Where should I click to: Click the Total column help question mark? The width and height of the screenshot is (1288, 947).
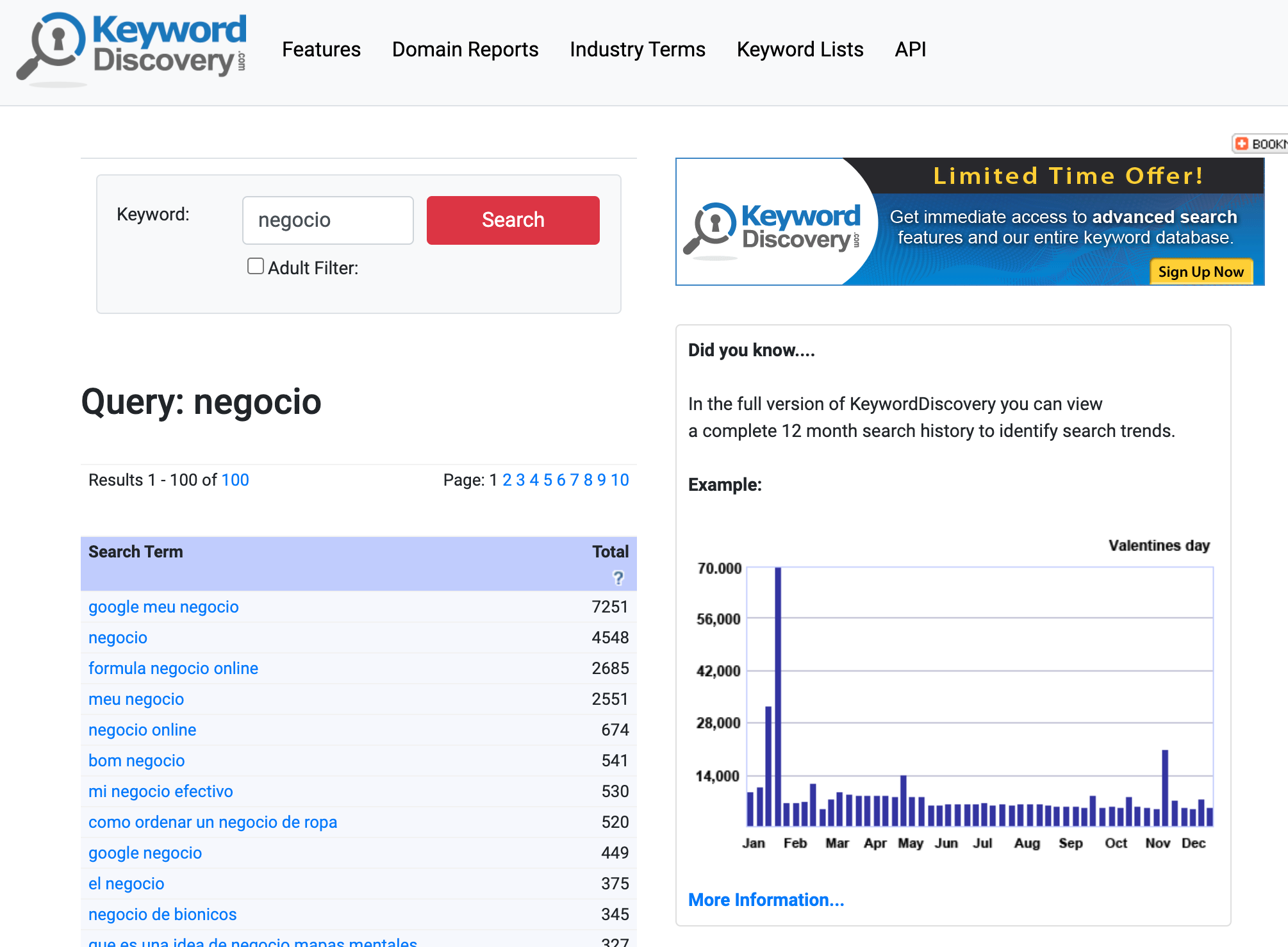(x=618, y=578)
